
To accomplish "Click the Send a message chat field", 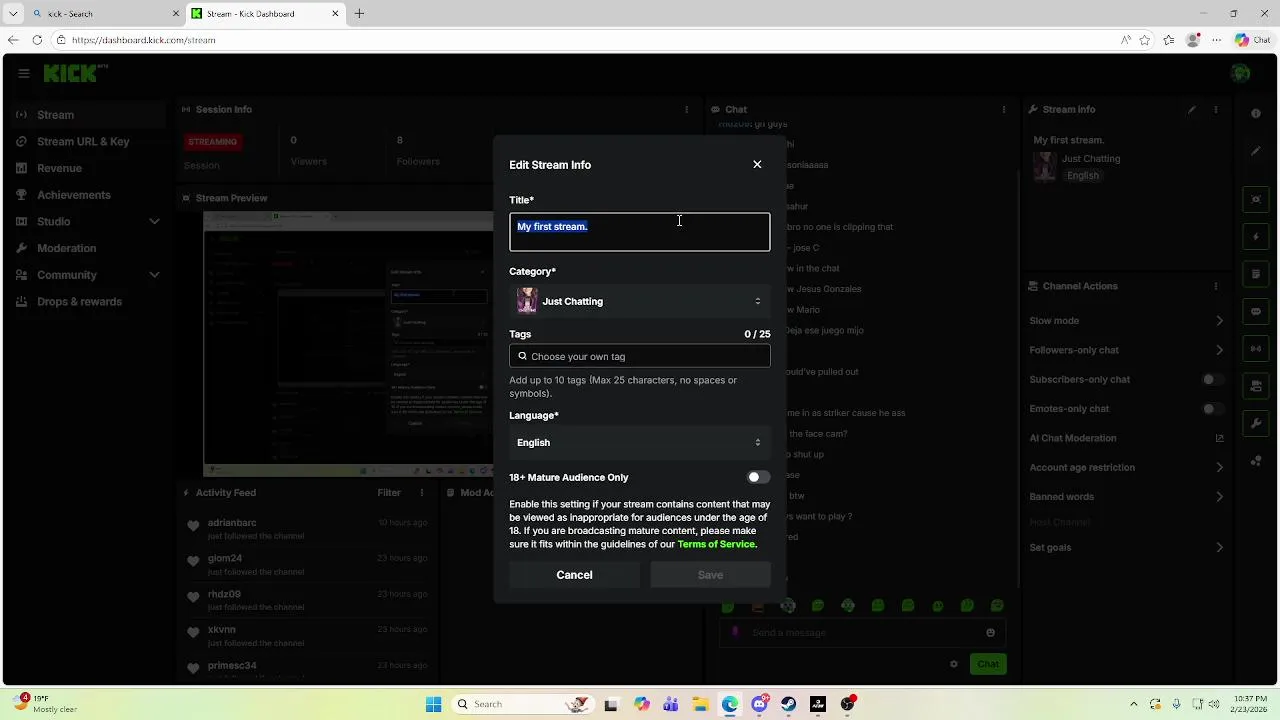I will pyautogui.click(x=862, y=632).
